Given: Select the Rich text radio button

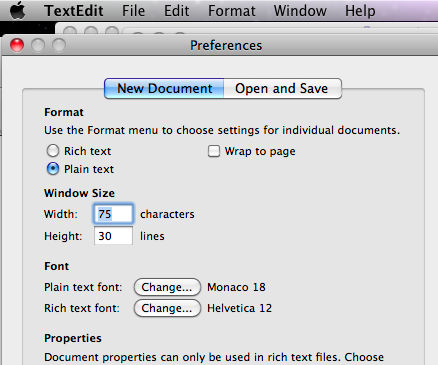Looking at the screenshot, I should (x=53, y=151).
